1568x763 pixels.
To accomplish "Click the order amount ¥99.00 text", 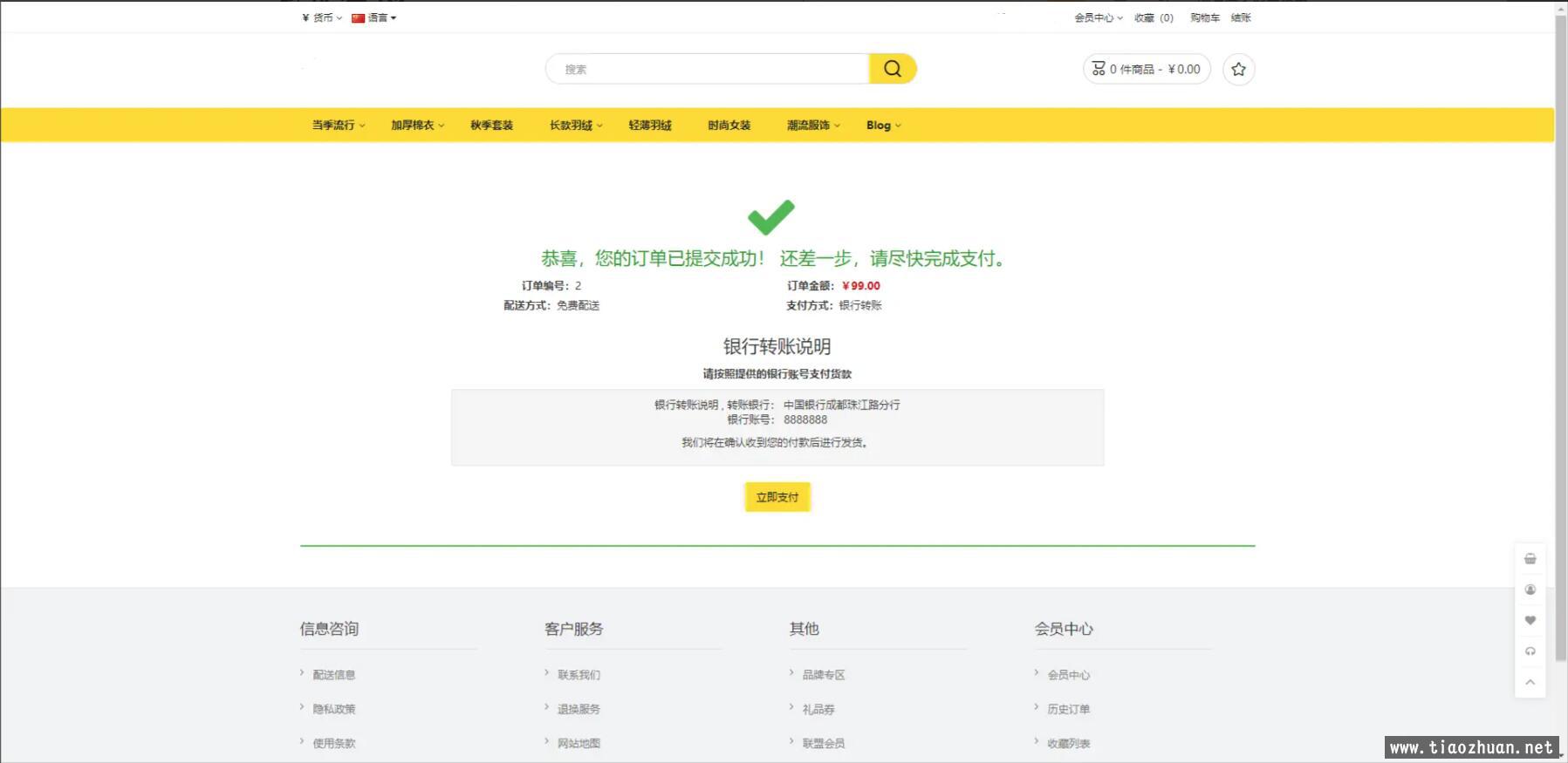I will coord(861,286).
